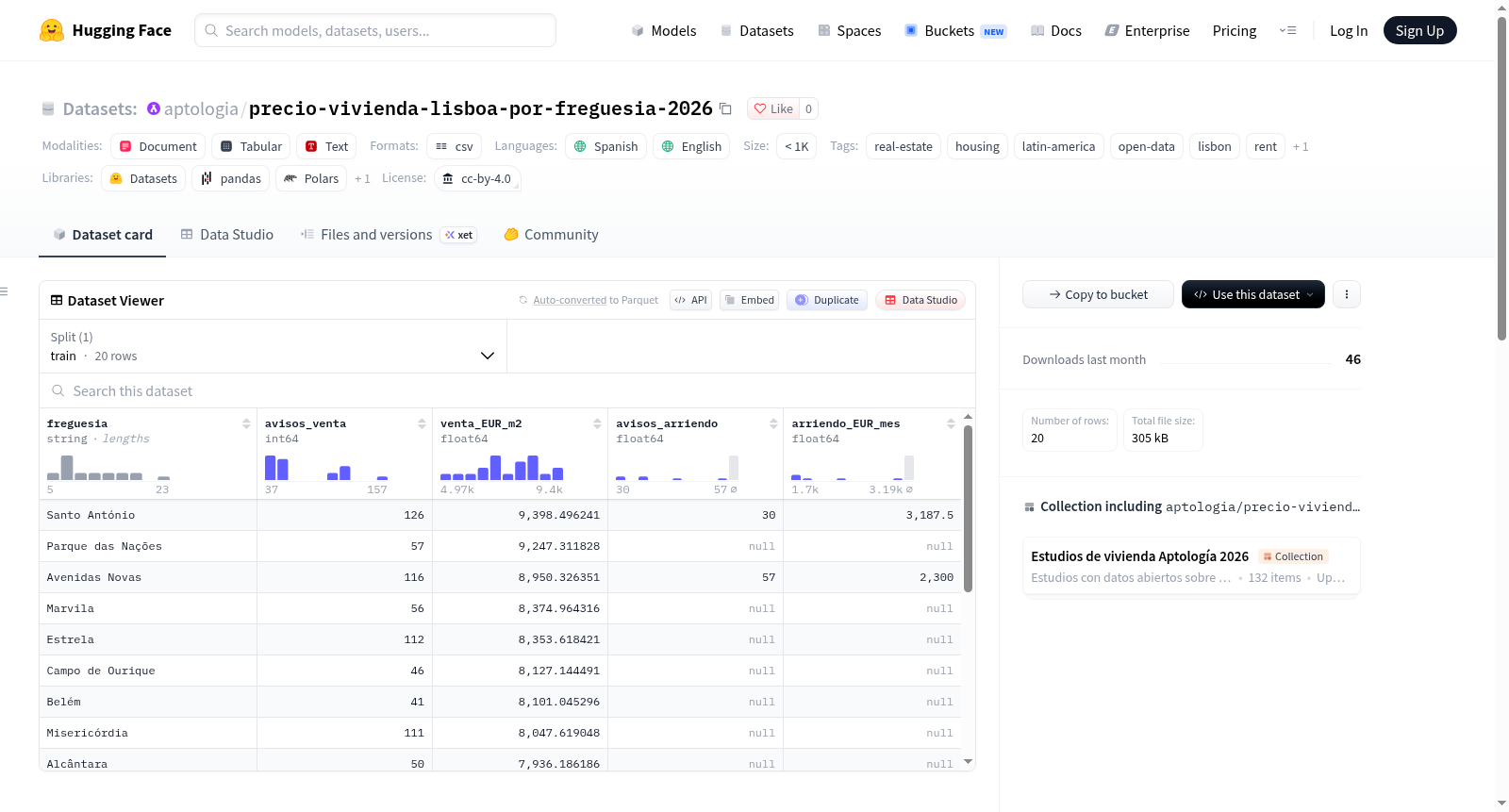The image size is (1509, 812).
Task: Open the API button in Dataset Viewer
Action: pos(690,300)
